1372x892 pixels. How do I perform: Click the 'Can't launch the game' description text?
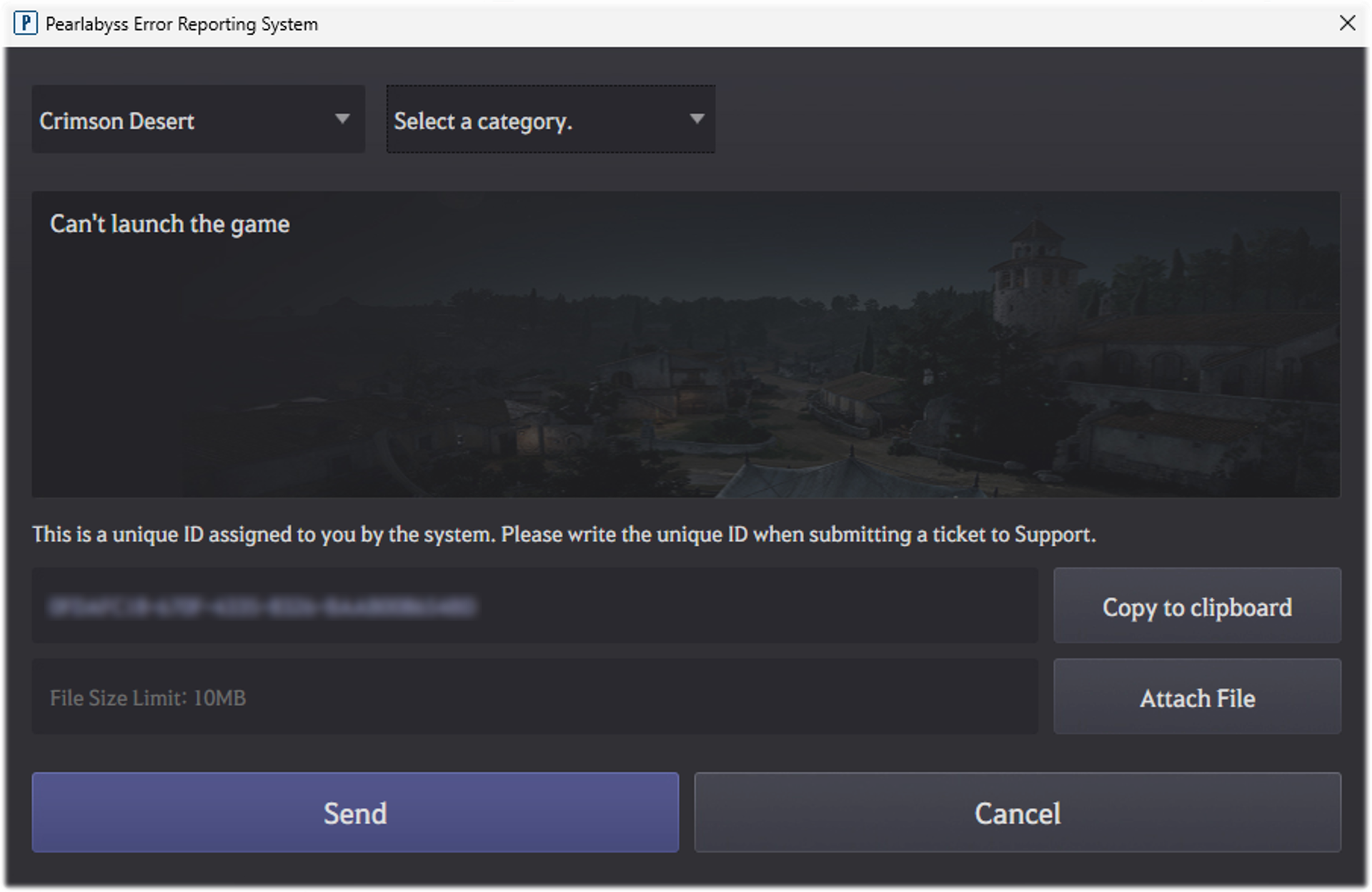click(169, 224)
